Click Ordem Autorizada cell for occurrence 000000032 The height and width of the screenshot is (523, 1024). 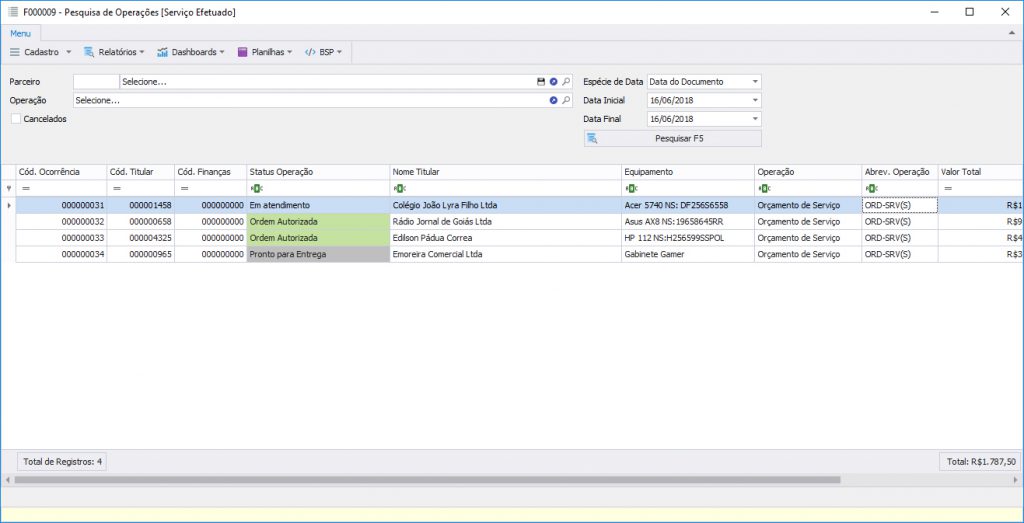click(x=318, y=221)
